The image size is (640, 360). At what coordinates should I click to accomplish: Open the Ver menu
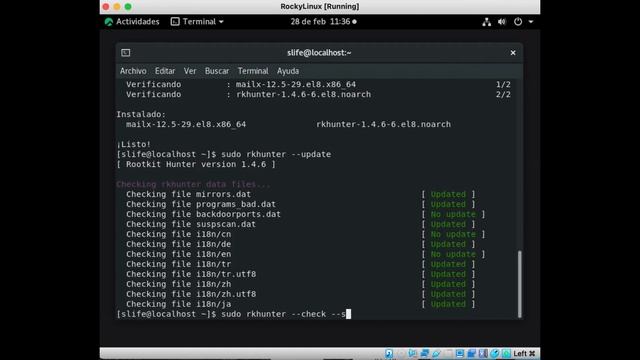pyautogui.click(x=190, y=71)
